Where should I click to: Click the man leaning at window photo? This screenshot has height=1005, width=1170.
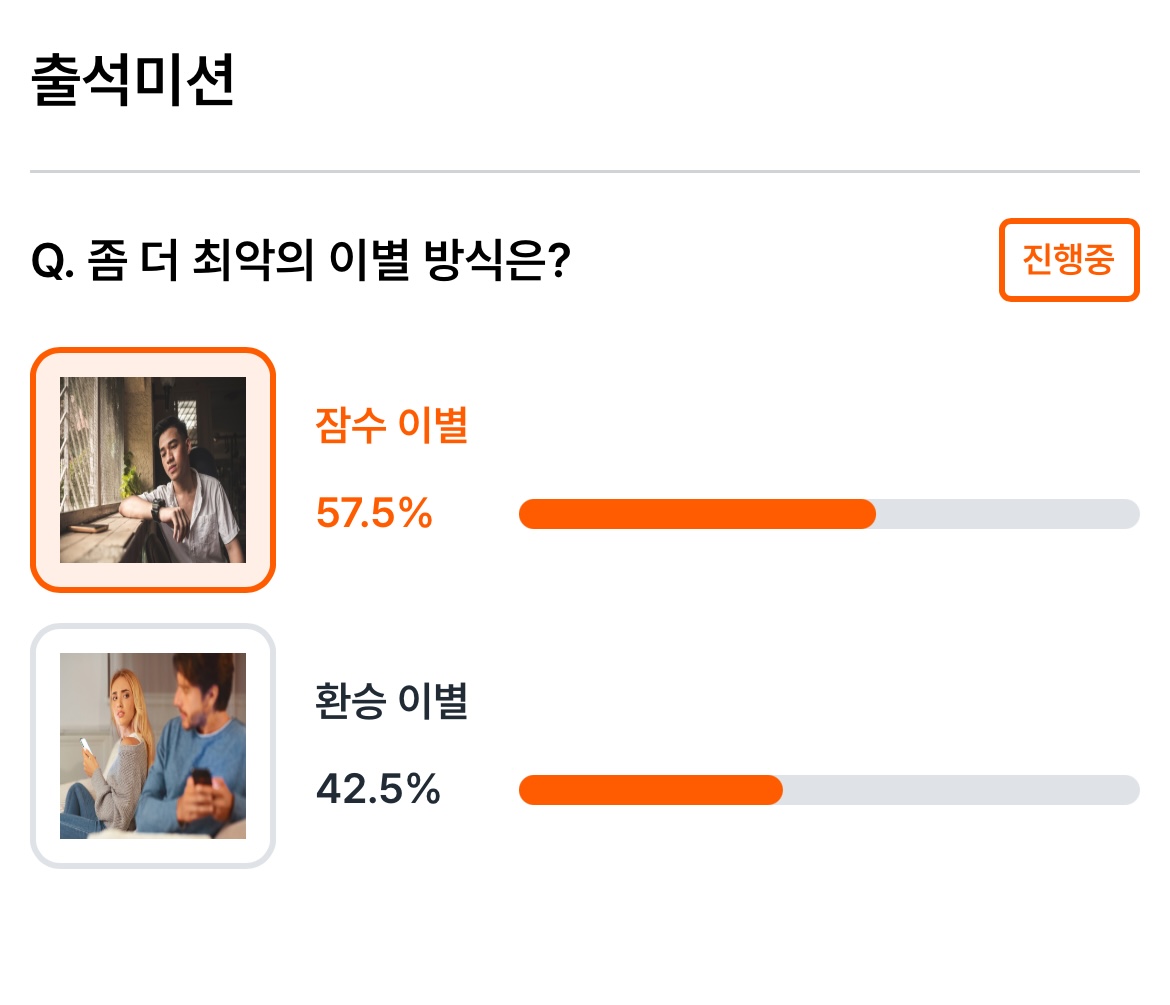pos(153,469)
